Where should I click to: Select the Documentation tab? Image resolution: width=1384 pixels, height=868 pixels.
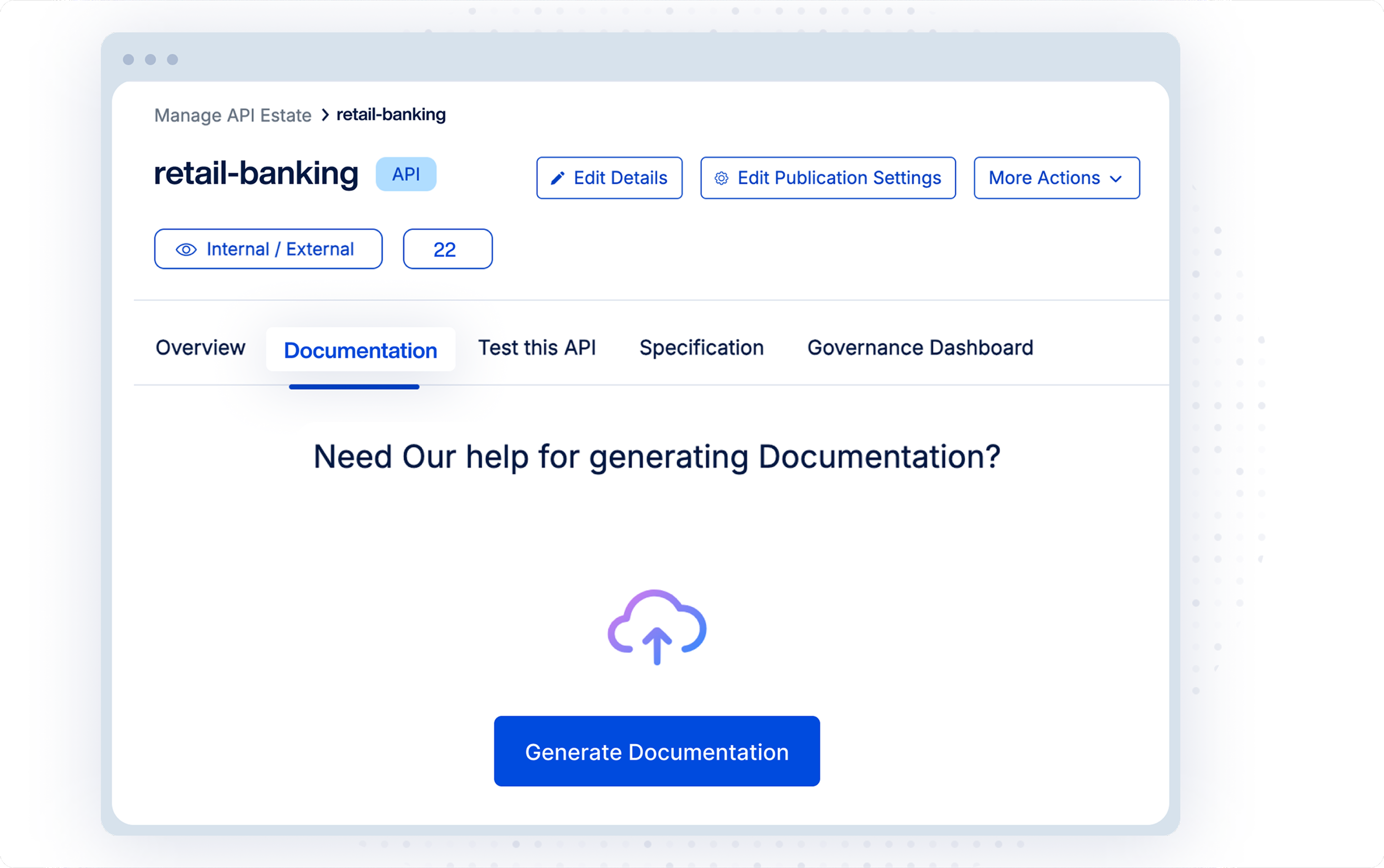pyautogui.click(x=360, y=350)
